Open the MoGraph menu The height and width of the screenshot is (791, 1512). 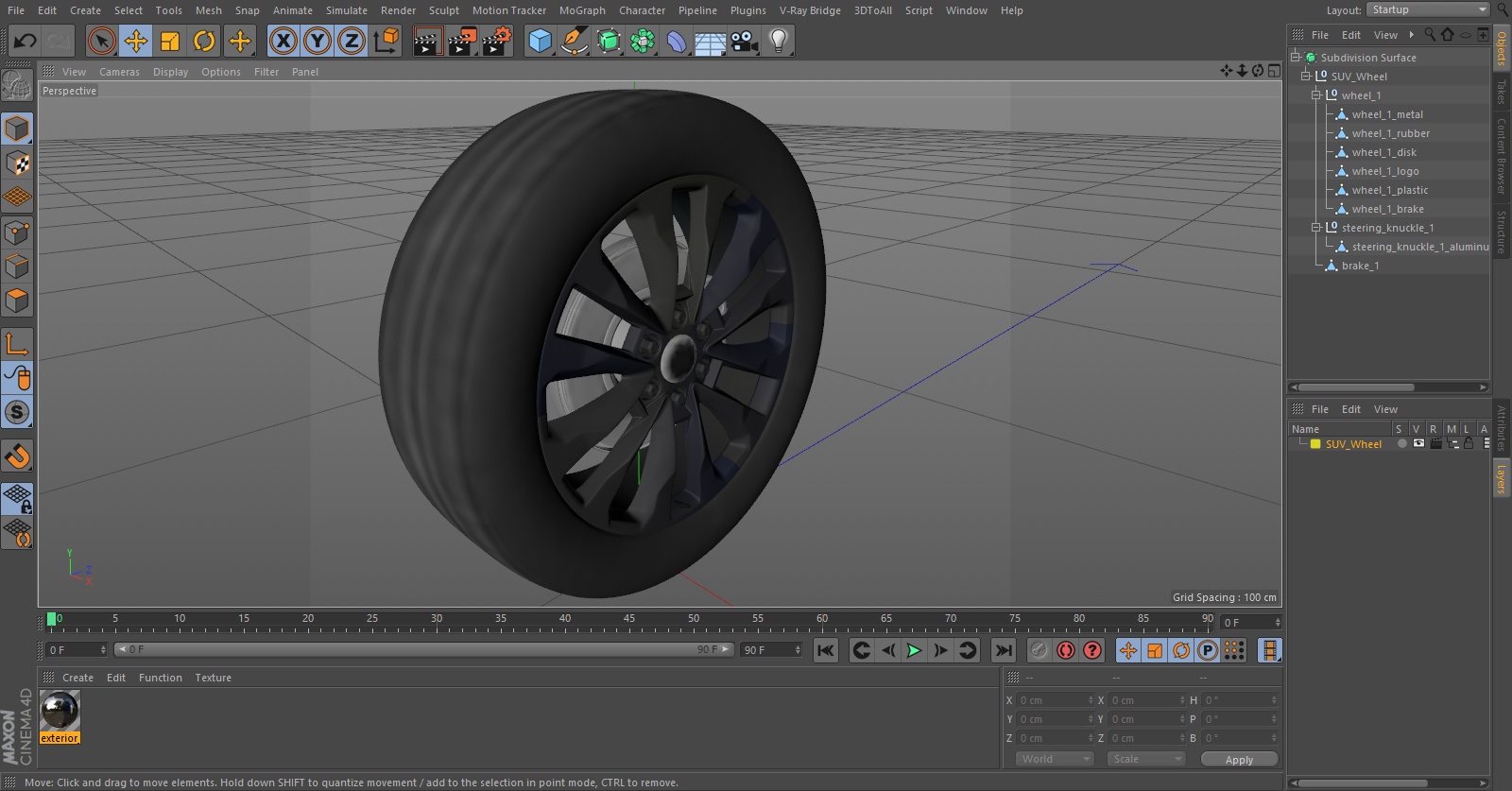582,10
